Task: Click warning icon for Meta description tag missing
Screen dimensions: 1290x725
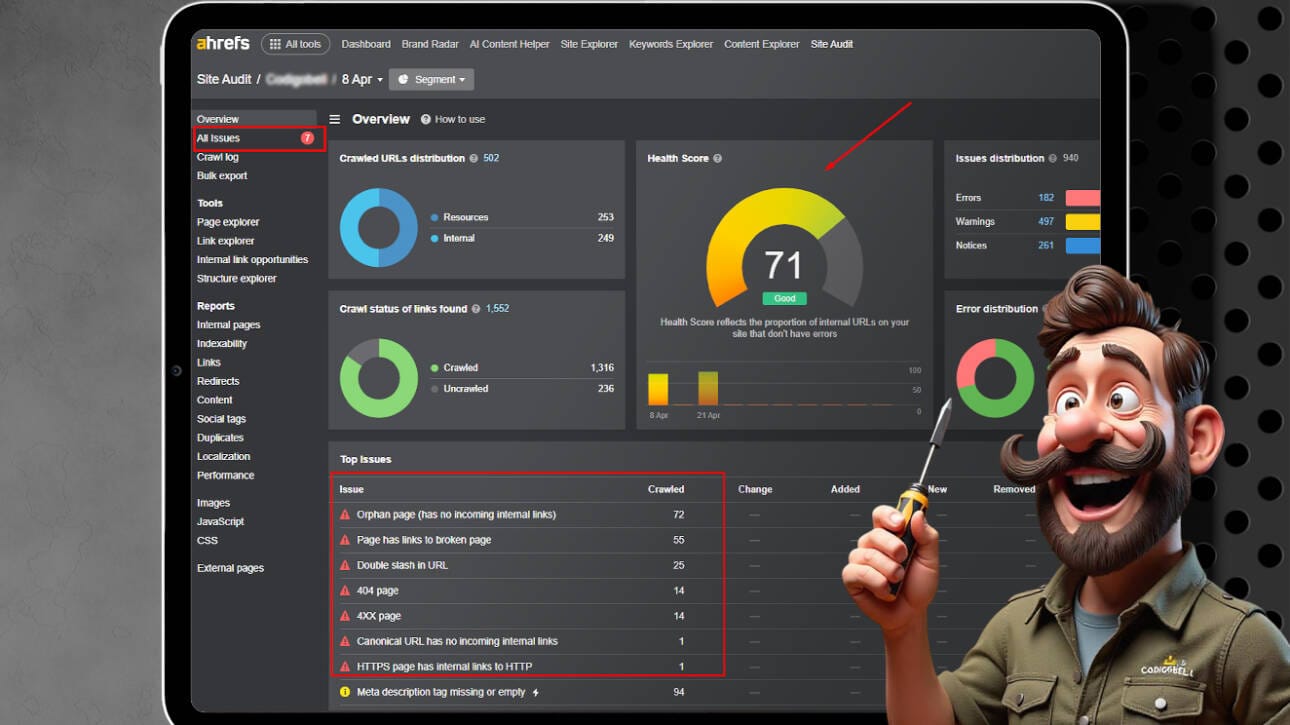Action: pyautogui.click(x=345, y=692)
